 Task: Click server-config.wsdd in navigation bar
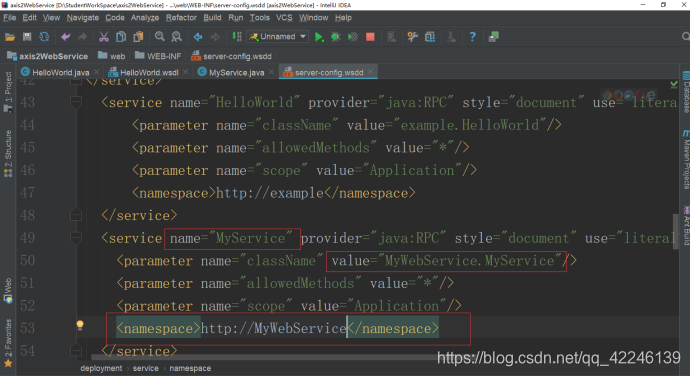[x=231, y=56]
